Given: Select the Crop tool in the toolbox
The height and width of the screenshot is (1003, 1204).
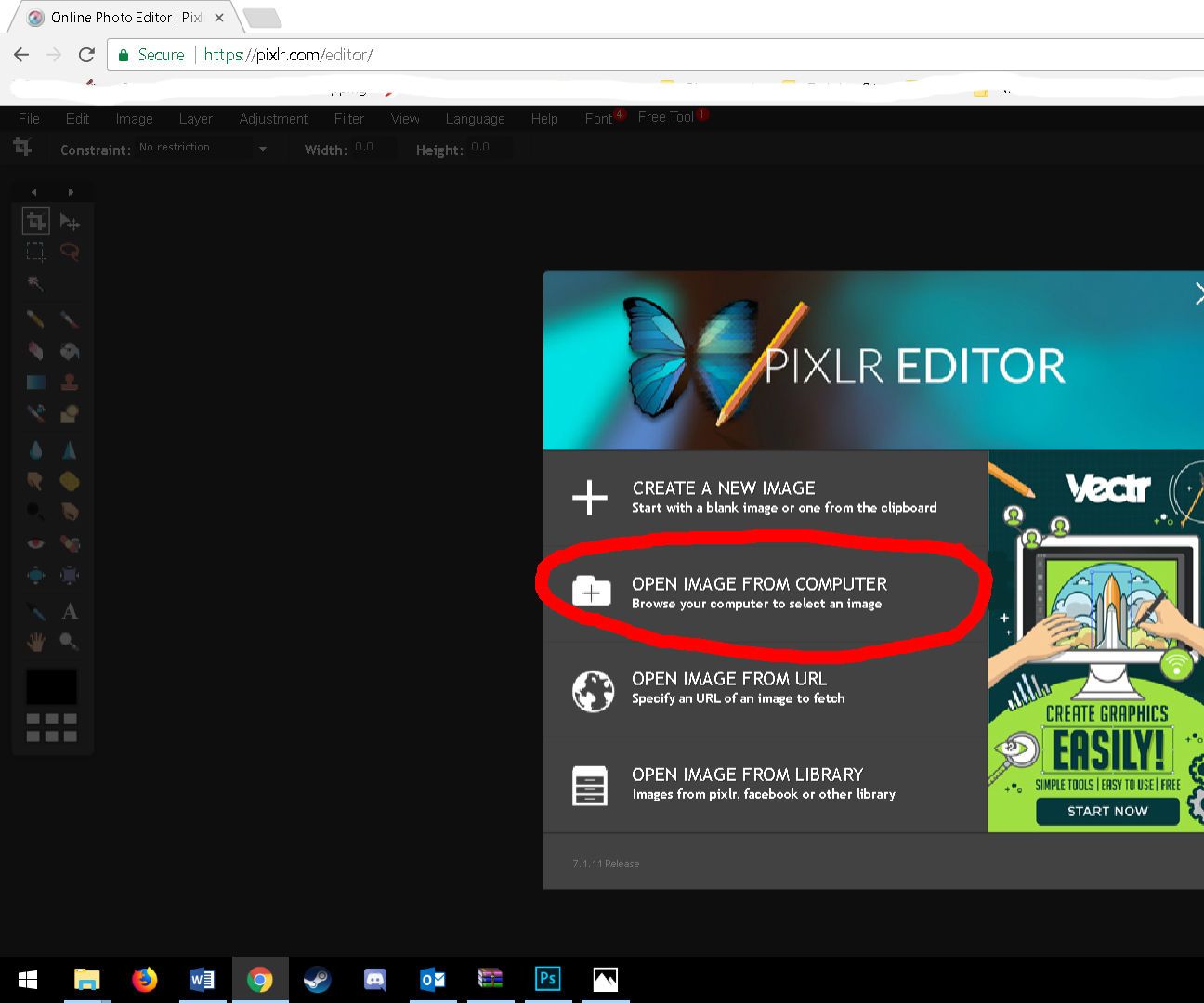Looking at the screenshot, I should (x=35, y=221).
